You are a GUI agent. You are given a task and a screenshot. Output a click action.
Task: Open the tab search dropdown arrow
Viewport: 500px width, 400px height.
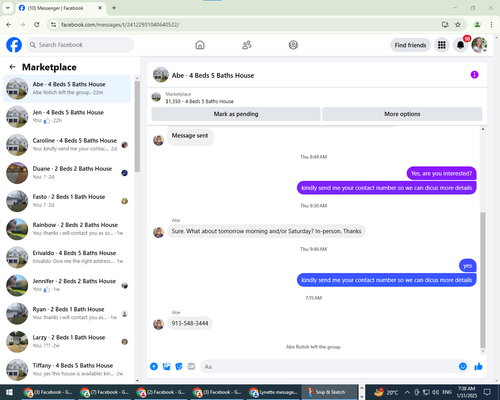click(x=8, y=8)
